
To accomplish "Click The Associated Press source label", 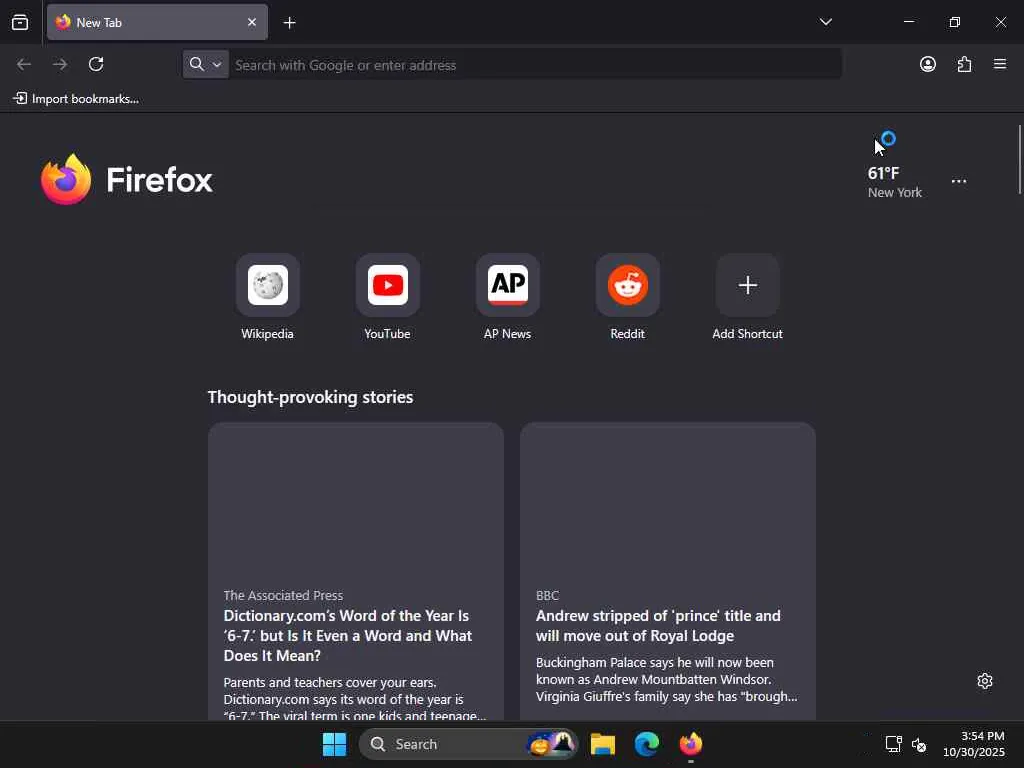I will (x=283, y=596).
